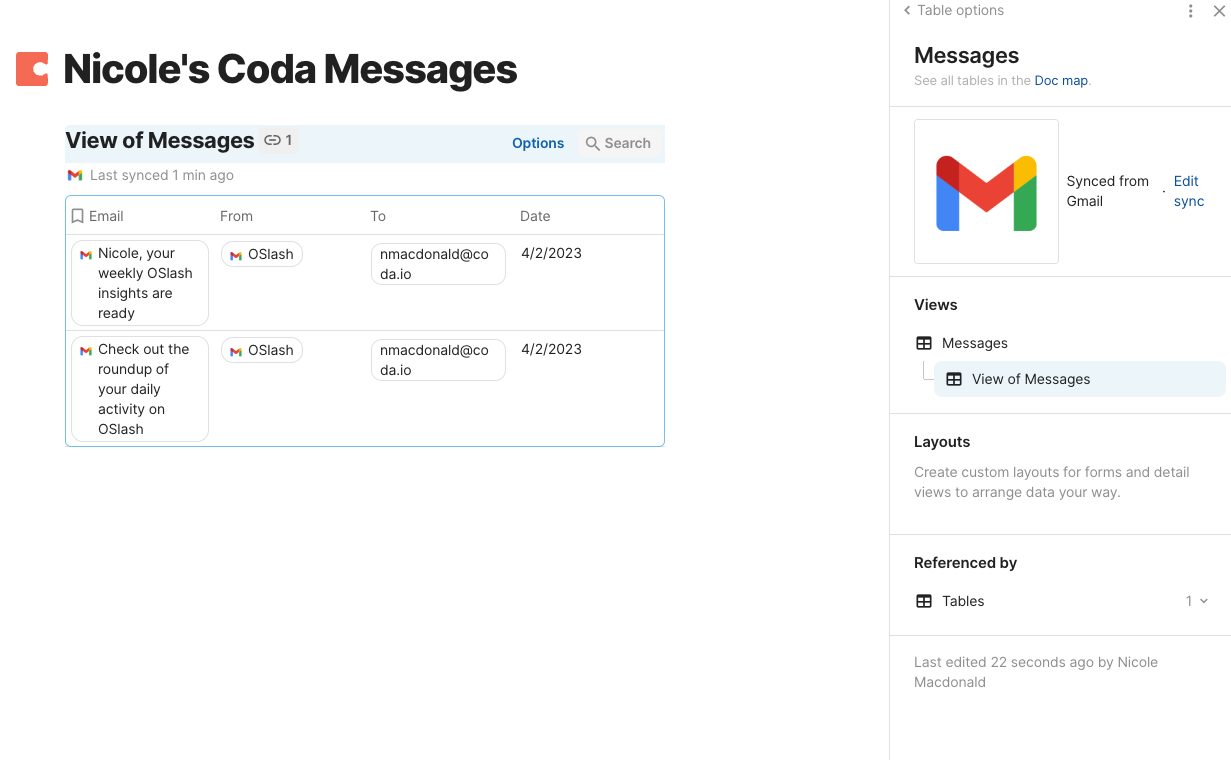1231x760 pixels.
Task: Open the Doc map link
Action: click(1061, 81)
